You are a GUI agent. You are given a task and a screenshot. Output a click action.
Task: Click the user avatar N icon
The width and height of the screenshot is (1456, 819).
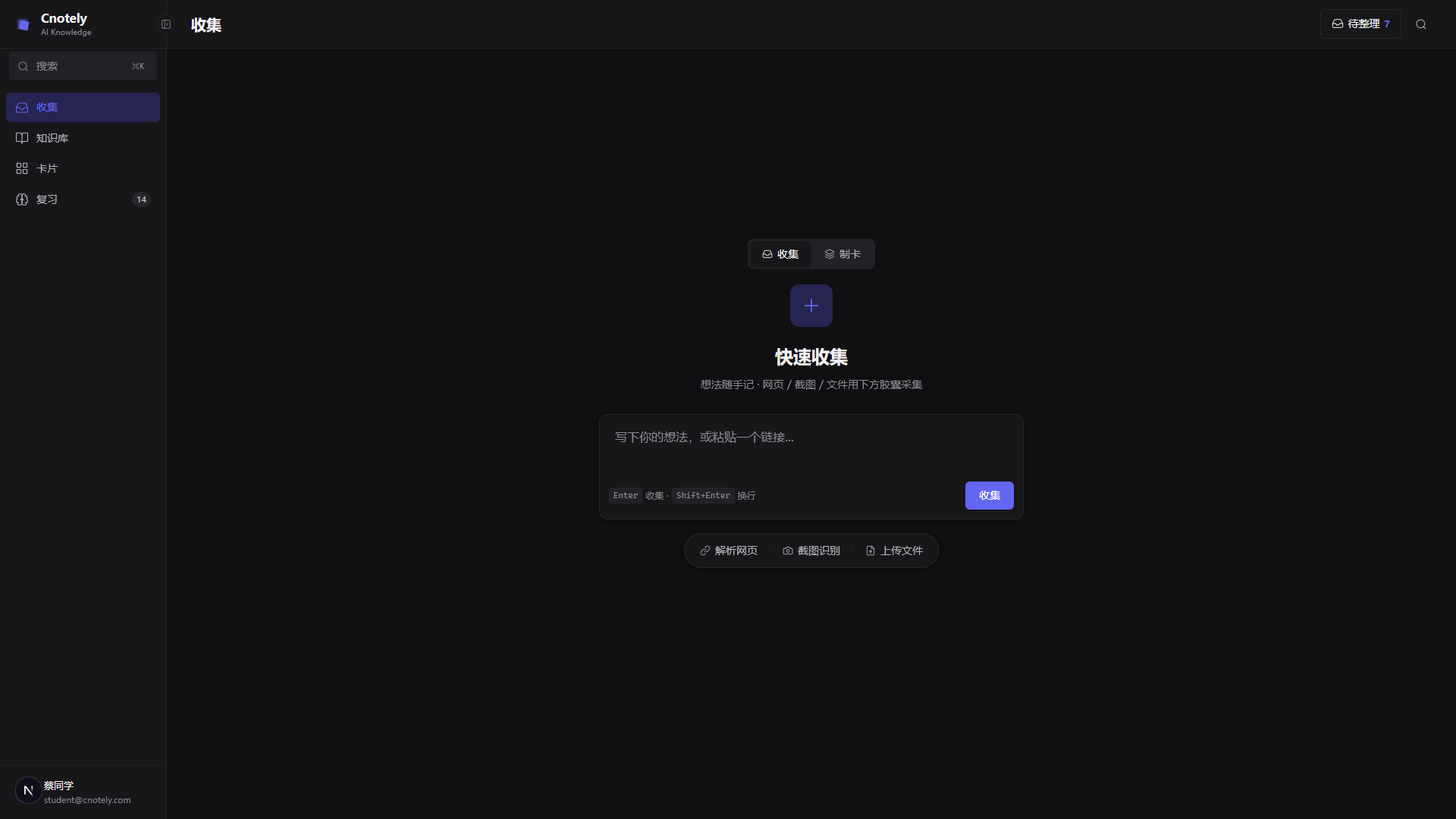(x=29, y=790)
